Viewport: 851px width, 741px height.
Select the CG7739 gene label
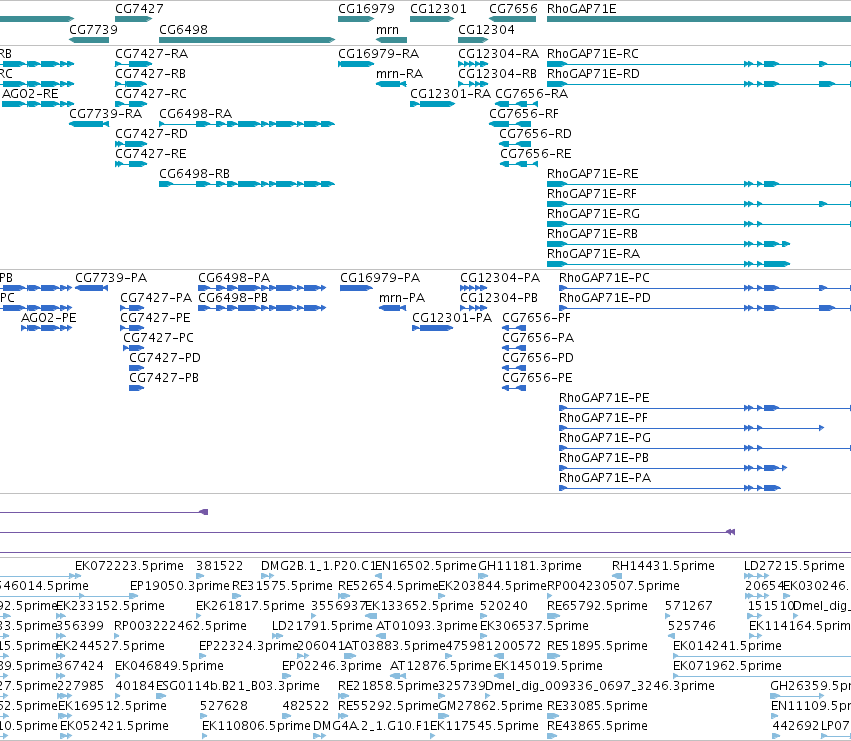(93, 29)
